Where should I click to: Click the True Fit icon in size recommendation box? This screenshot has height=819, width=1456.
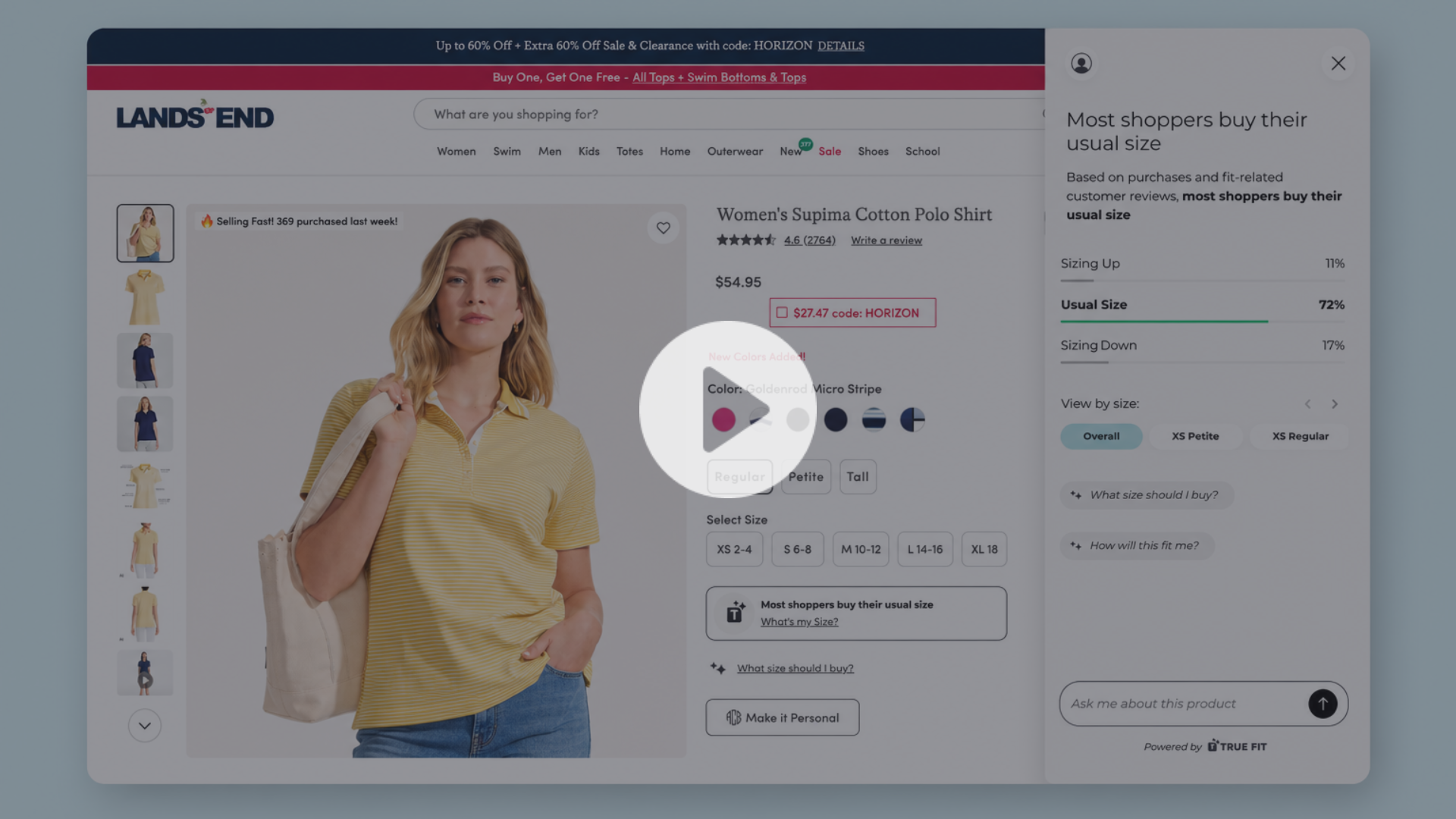click(x=735, y=613)
